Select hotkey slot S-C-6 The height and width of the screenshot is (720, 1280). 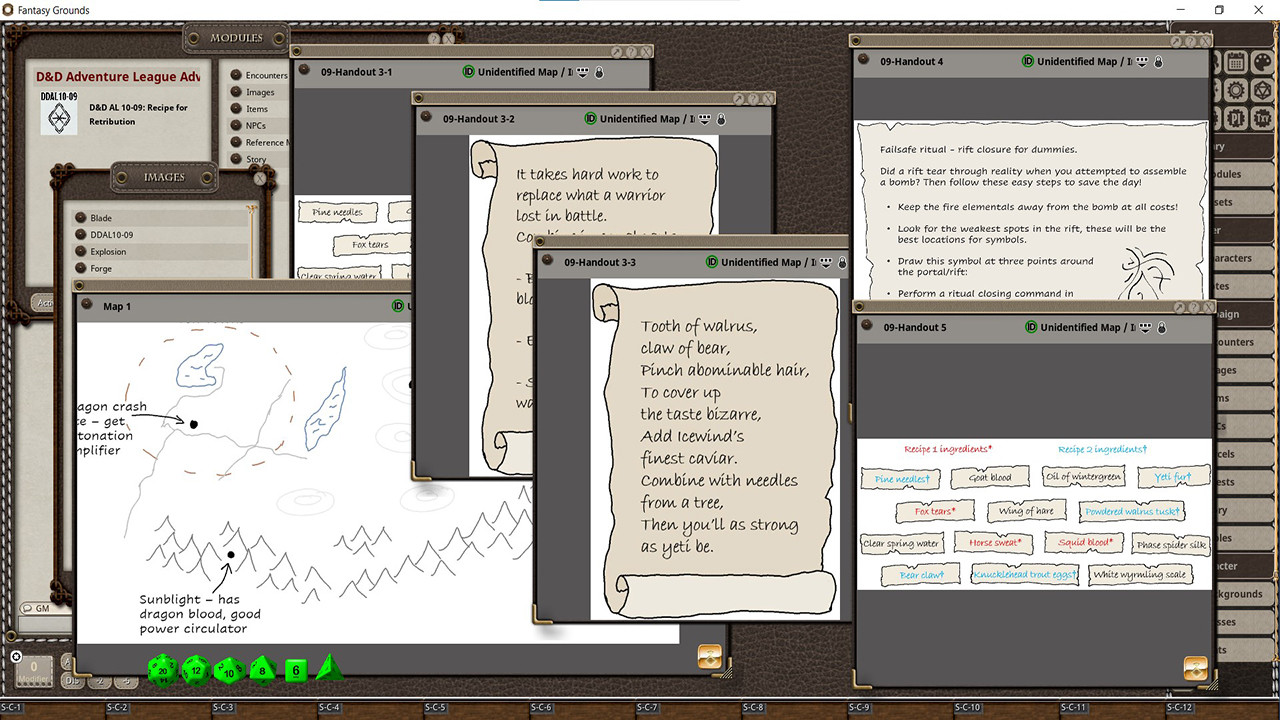coord(540,707)
